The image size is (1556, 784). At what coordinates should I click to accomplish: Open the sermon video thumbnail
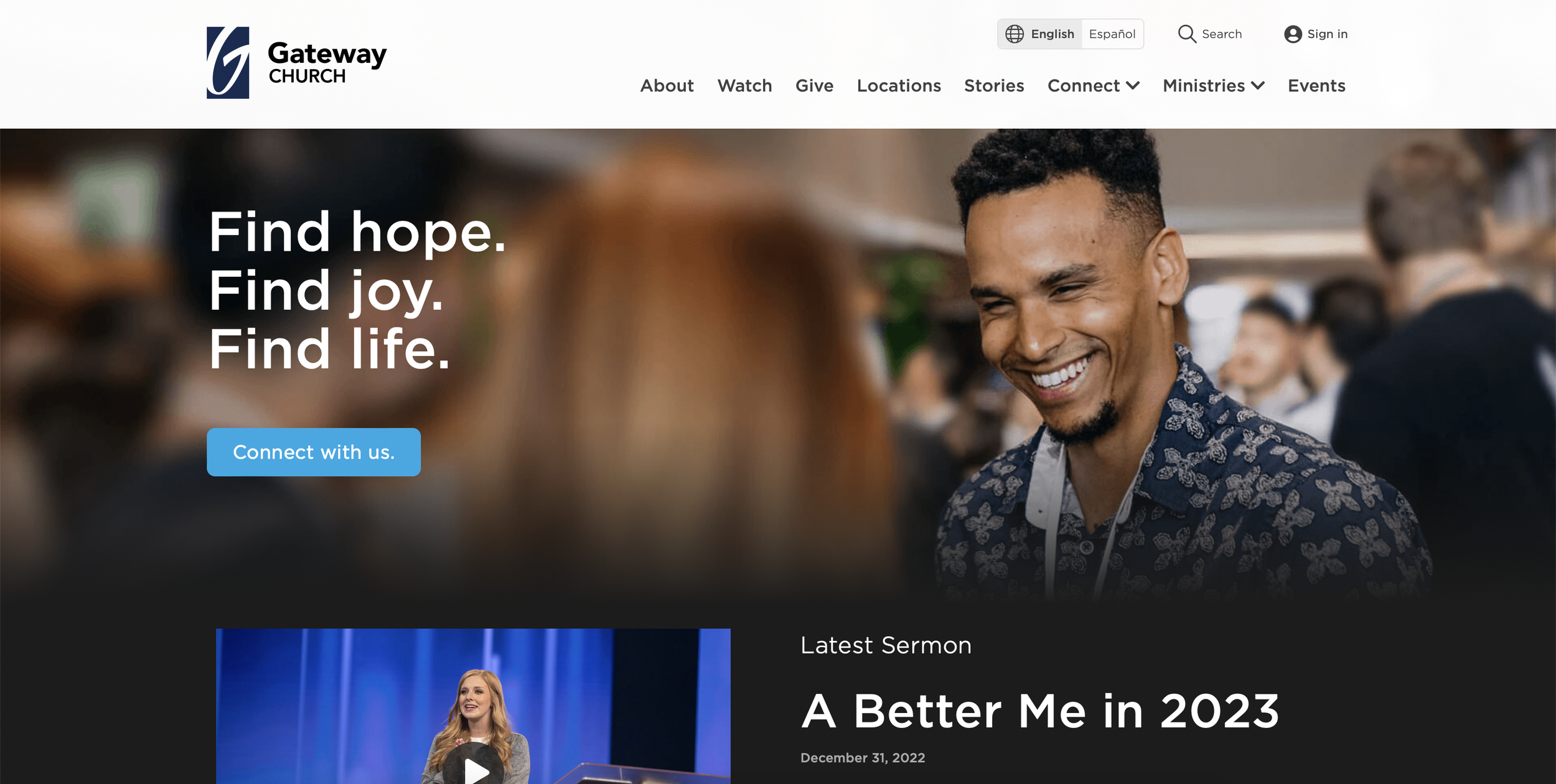click(x=473, y=706)
